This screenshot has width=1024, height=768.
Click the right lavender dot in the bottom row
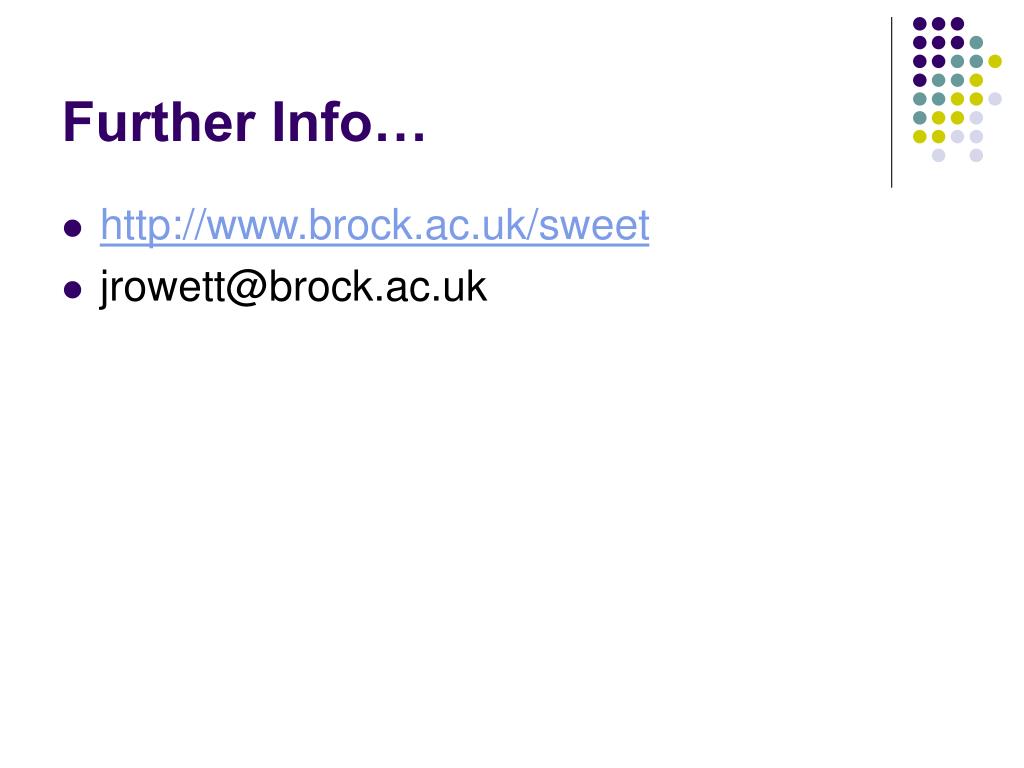pos(976,155)
